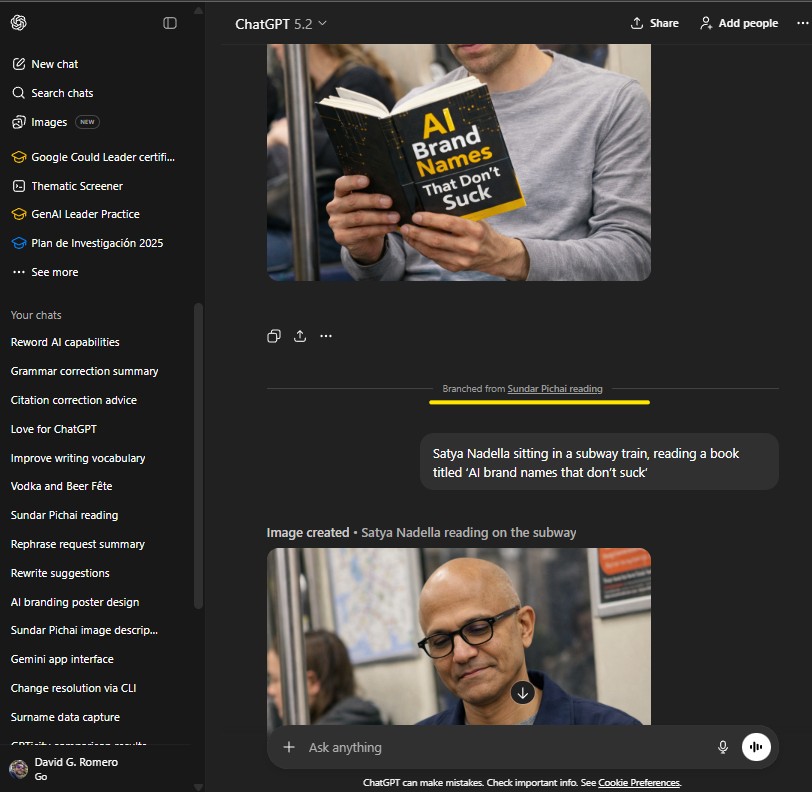Click the Share button

(654, 22)
